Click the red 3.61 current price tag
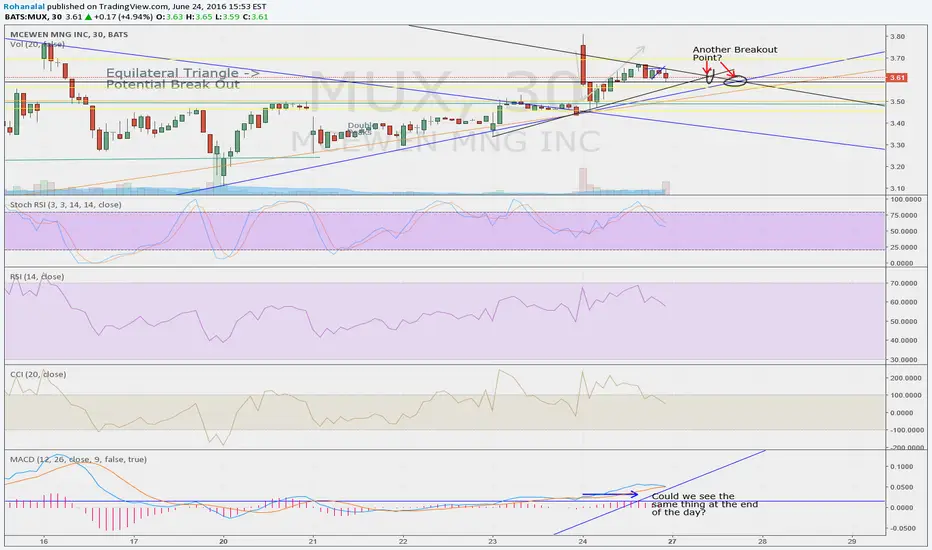This screenshot has width=932, height=550. coord(896,77)
